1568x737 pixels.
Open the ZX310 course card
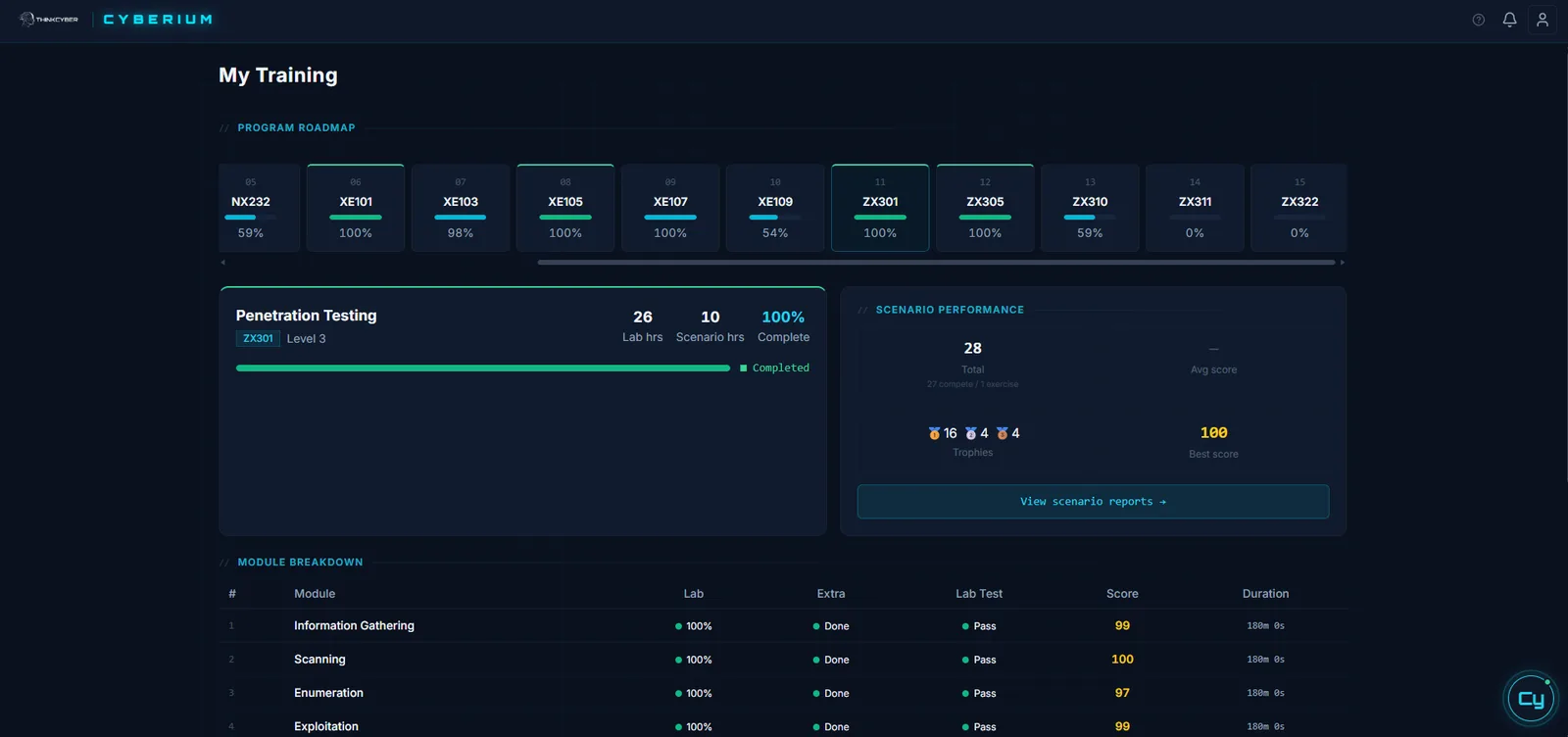(1090, 208)
